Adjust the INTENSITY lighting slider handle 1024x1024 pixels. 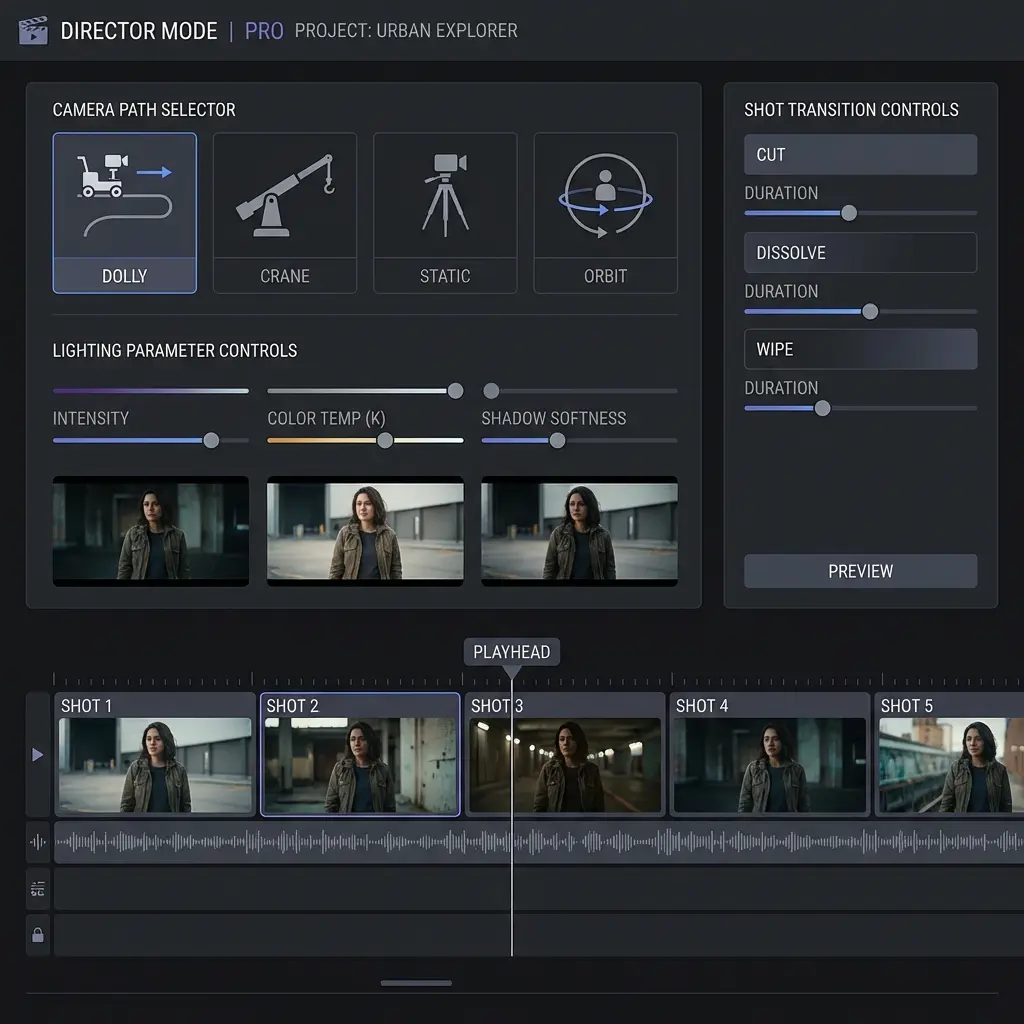(x=210, y=439)
